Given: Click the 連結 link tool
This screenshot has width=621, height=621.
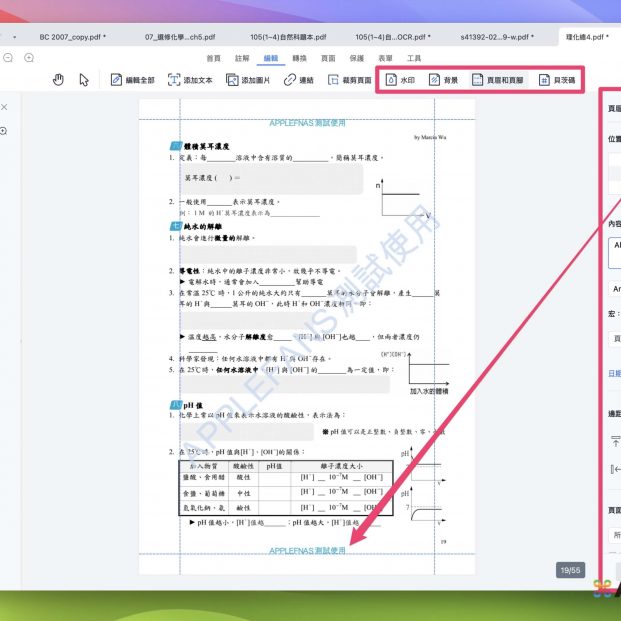Looking at the screenshot, I should (298, 80).
